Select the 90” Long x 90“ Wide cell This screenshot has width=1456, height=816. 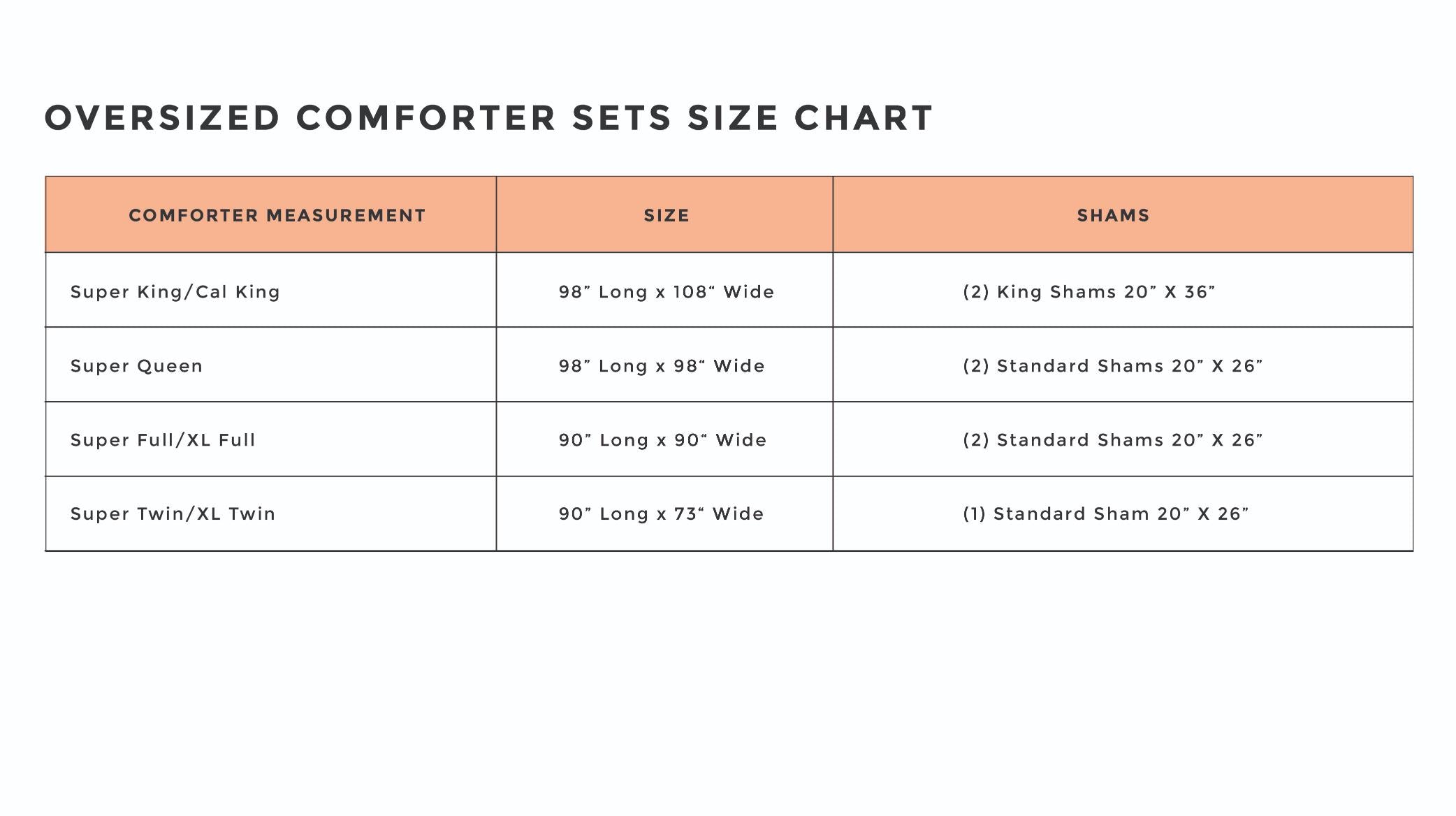point(662,440)
